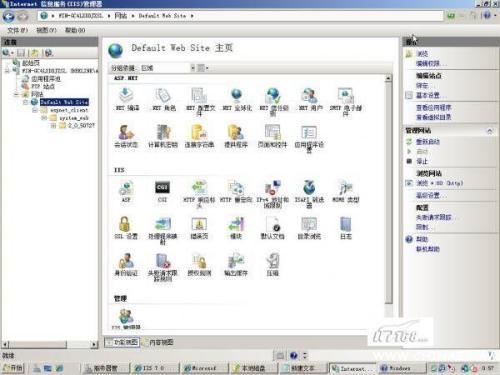Image resolution: width=500 pixels, height=375 pixels.
Task: Open the SSL settings lock icon
Action: pyautogui.click(x=125, y=224)
